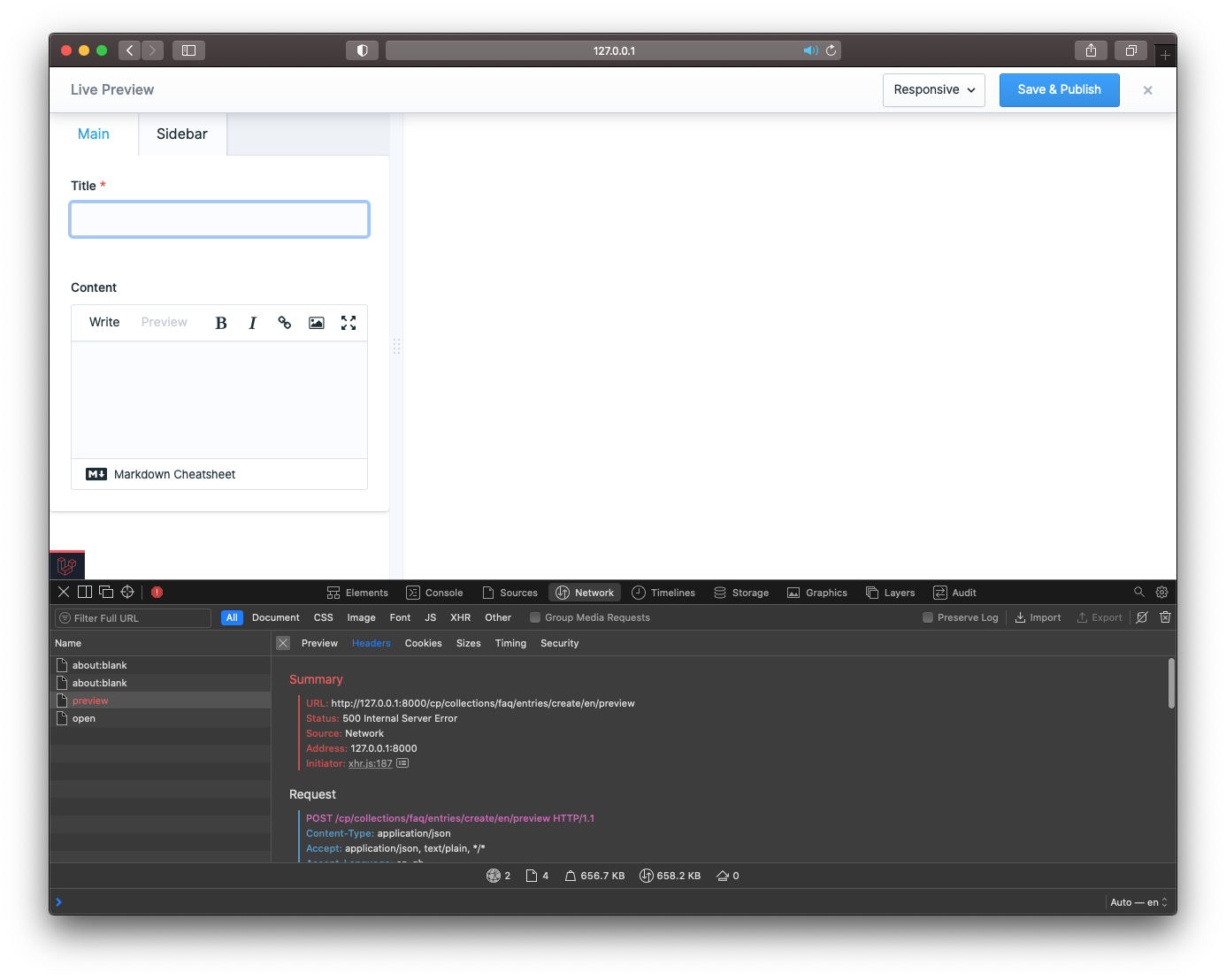Open the Sources inspector tab
This screenshot has width=1226, height=980.
[510, 593]
